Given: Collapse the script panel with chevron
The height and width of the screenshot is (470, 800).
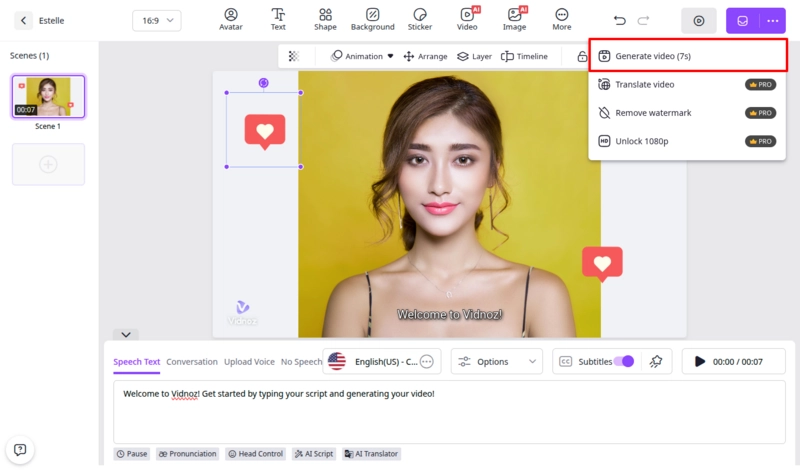Looking at the screenshot, I should pos(126,334).
